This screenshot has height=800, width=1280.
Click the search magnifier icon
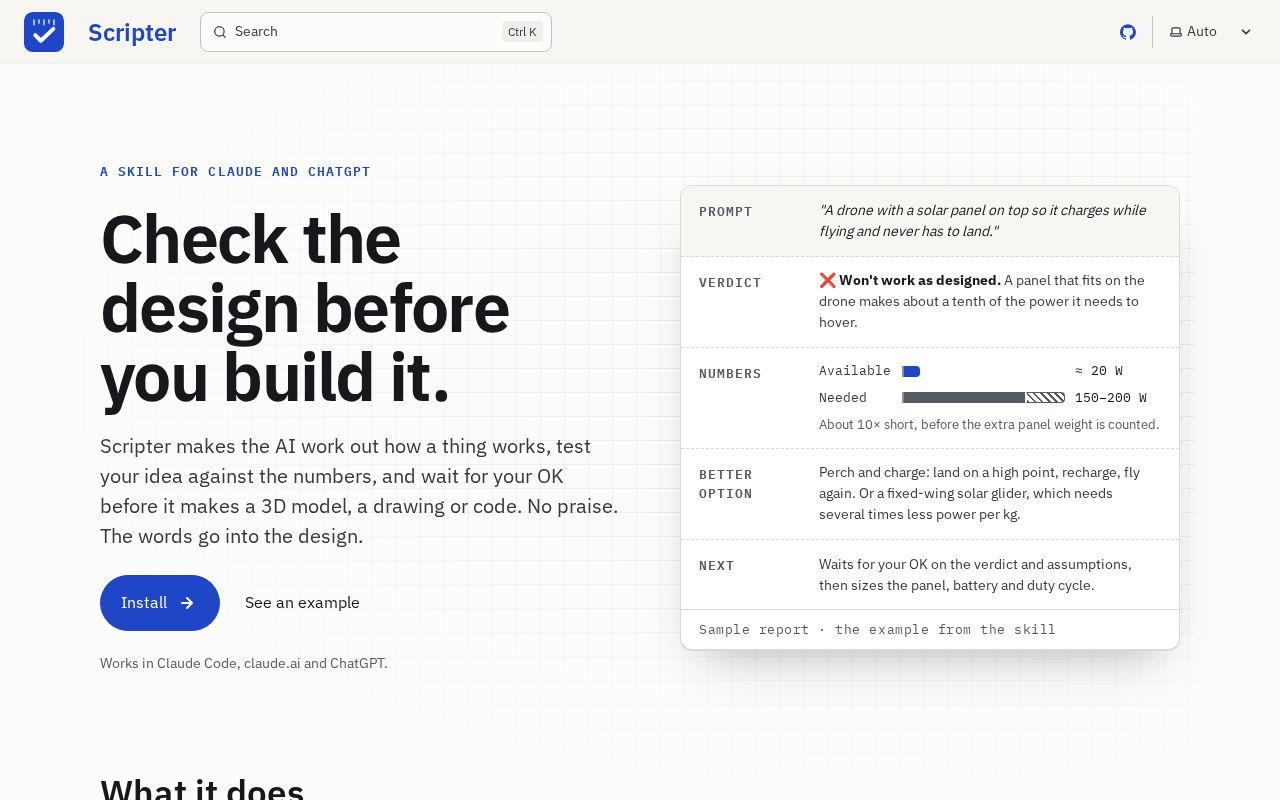click(x=220, y=32)
